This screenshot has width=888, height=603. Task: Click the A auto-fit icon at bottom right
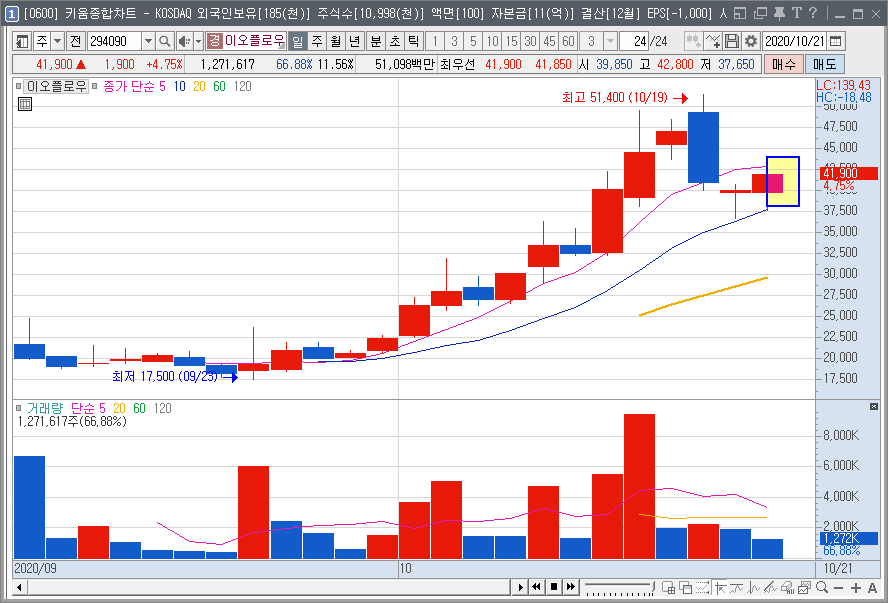[872, 588]
